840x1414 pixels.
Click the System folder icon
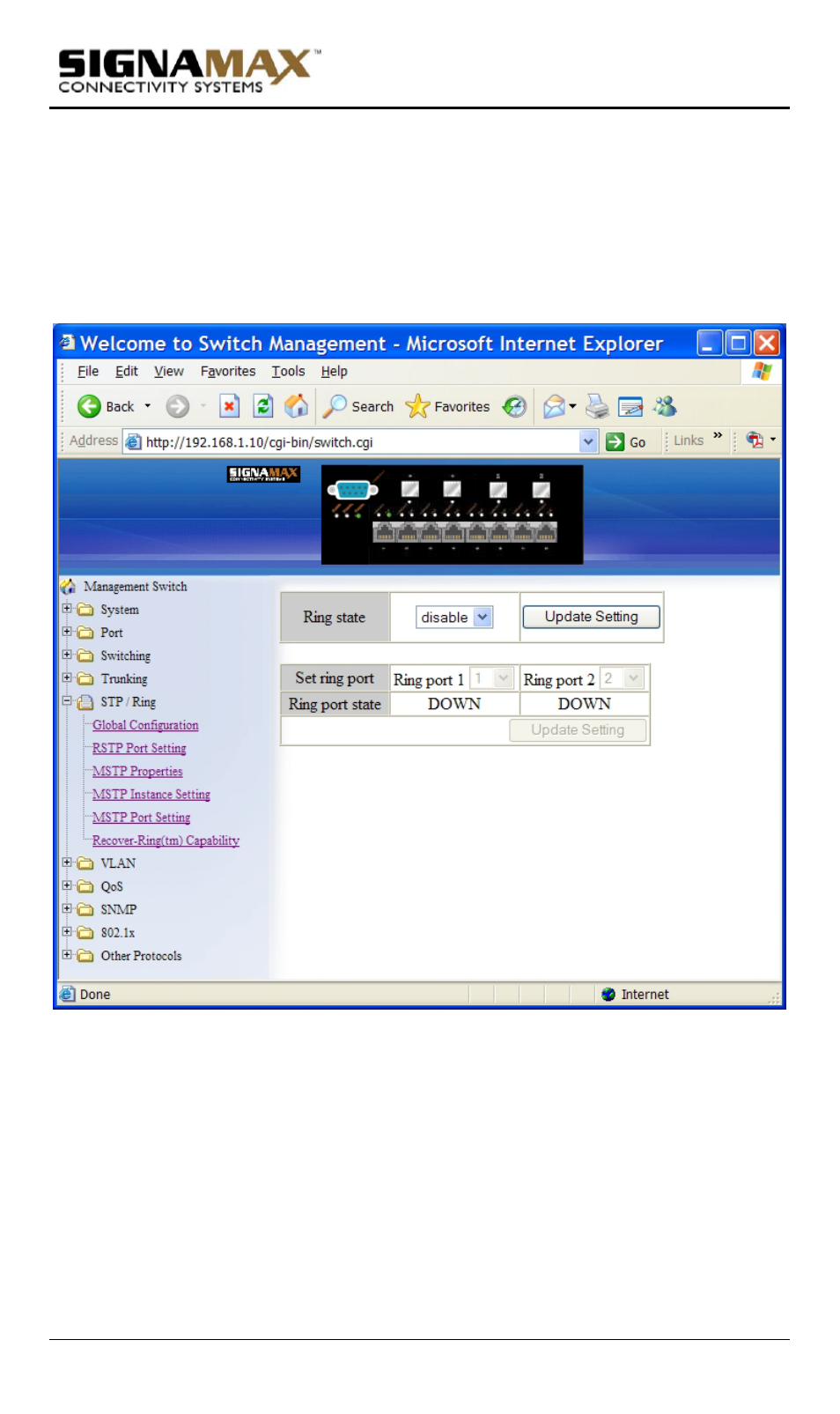point(85,610)
